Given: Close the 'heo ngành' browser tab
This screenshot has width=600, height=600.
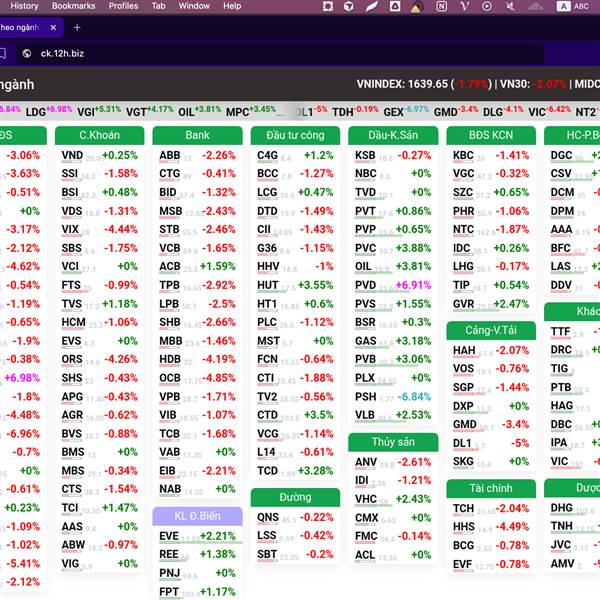Looking at the screenshot, I should (x=53, y=28).
